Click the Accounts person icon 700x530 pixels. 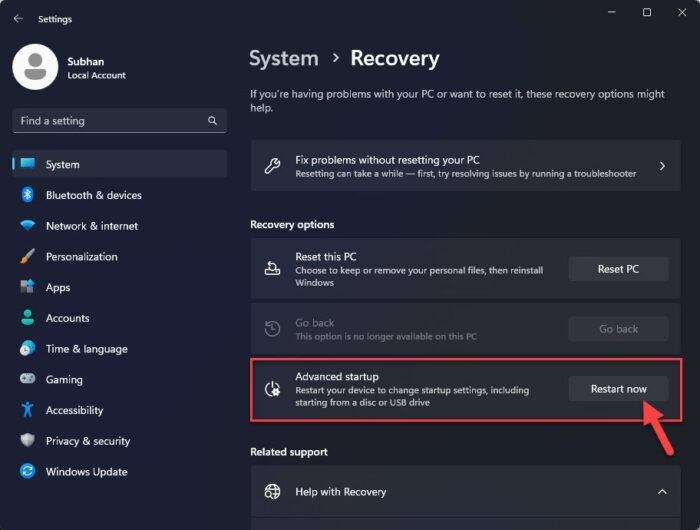point(28,317)
